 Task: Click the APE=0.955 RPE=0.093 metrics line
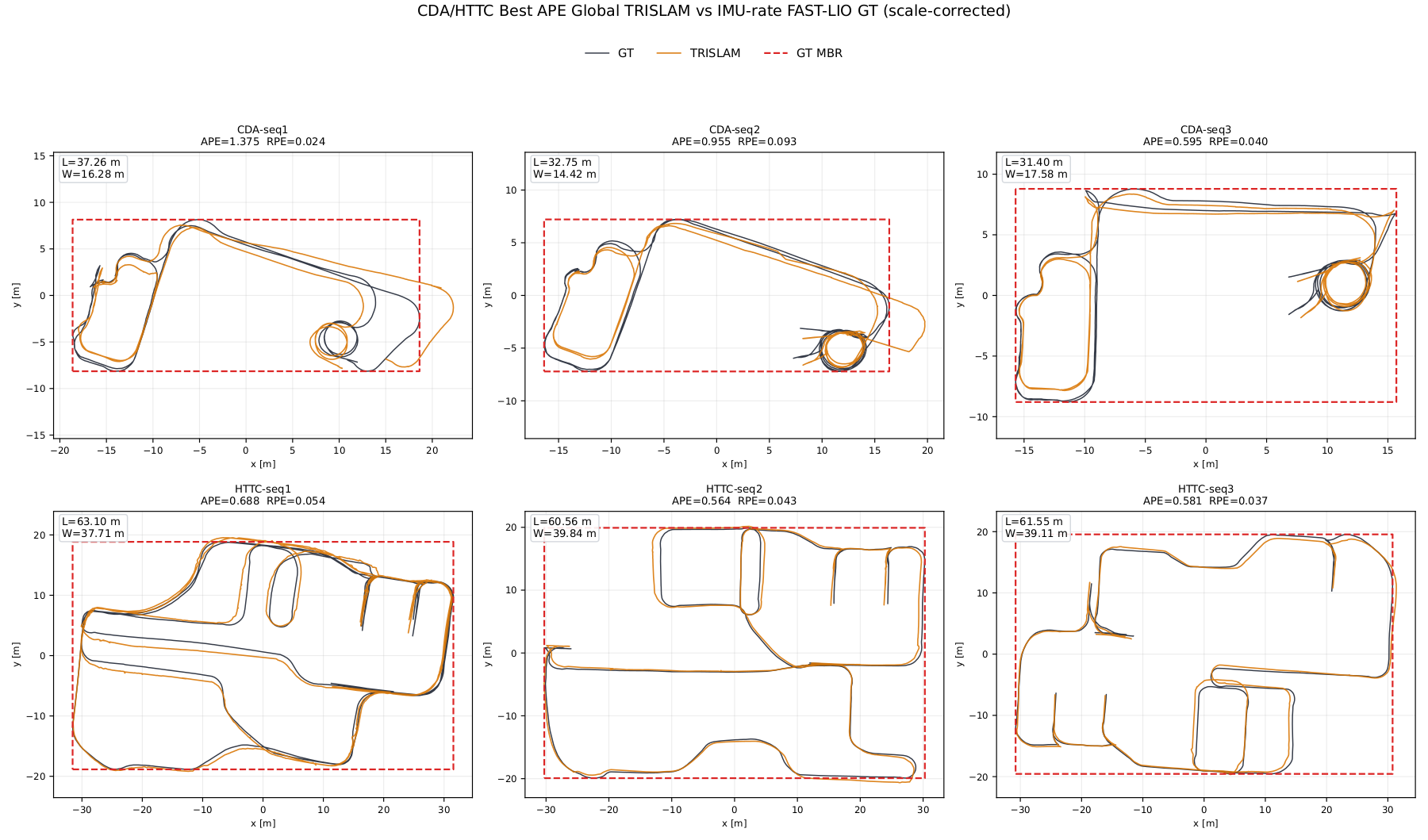tap(735, 142)
